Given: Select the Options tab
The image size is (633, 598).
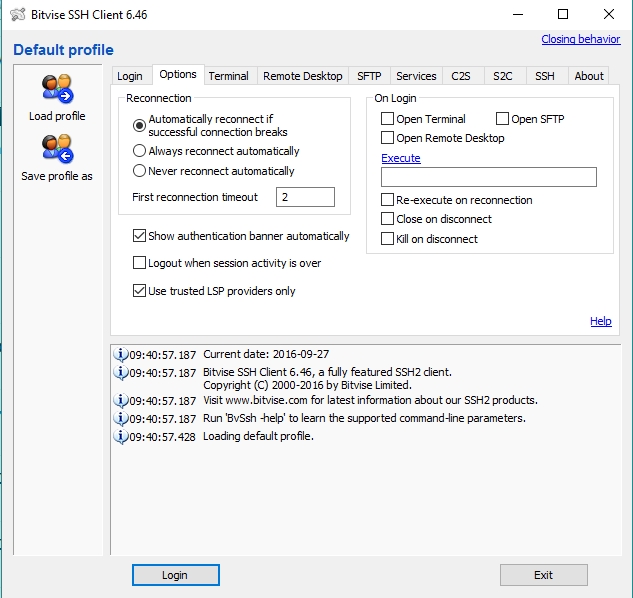Looking at the screenshot, I should point(178,74).
